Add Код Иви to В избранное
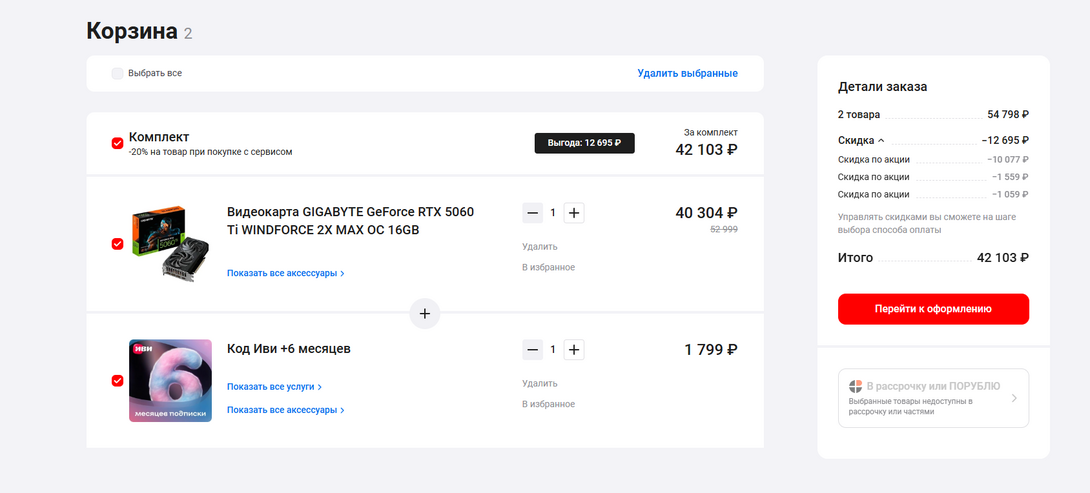1090x493 pixels. click(x=548, y=404)
